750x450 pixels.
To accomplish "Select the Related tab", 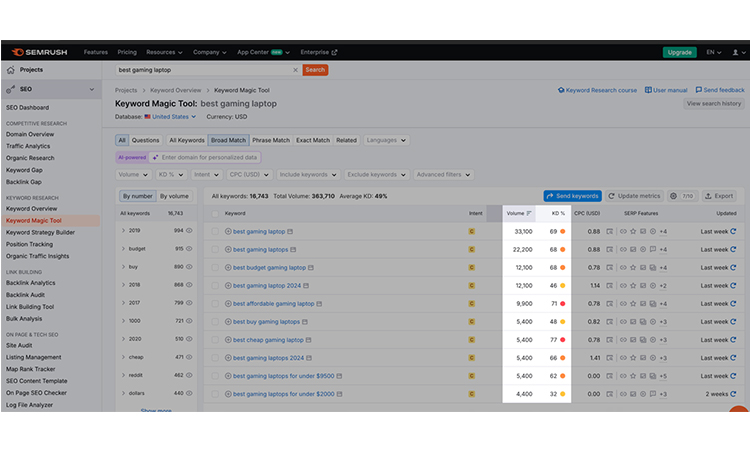I will (x=346, y=140).
